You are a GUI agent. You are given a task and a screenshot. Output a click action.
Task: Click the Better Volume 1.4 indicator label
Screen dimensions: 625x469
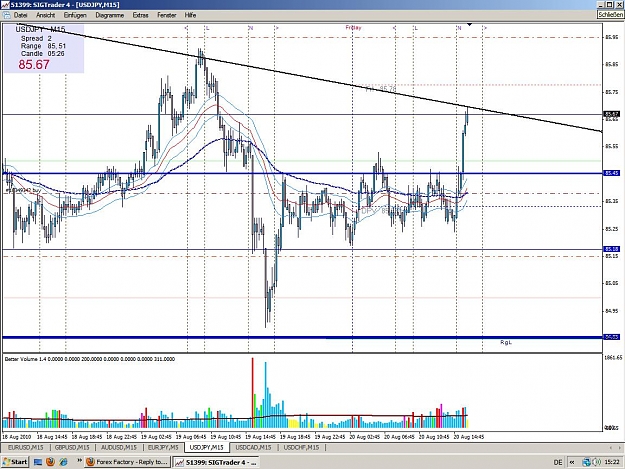point(90,359)
